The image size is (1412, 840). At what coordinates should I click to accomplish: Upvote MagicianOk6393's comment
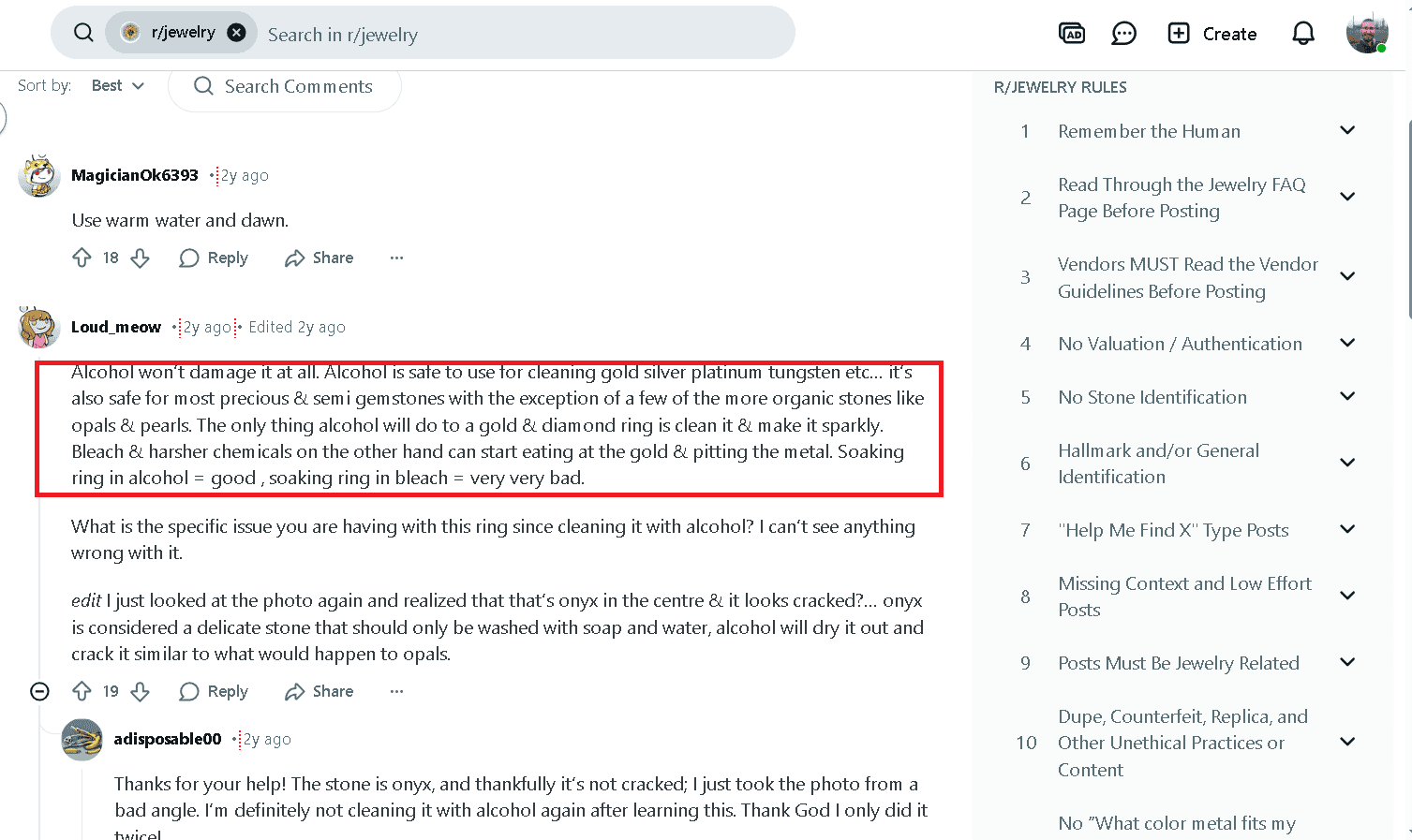[x=82, y=258]
